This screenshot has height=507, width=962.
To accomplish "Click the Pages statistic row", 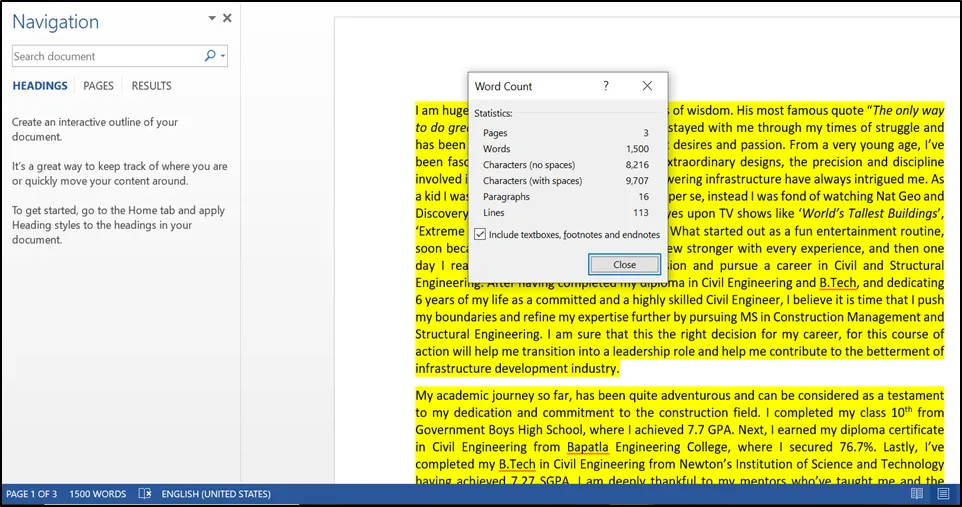I will pyautogui.click(x=566, y=133).
